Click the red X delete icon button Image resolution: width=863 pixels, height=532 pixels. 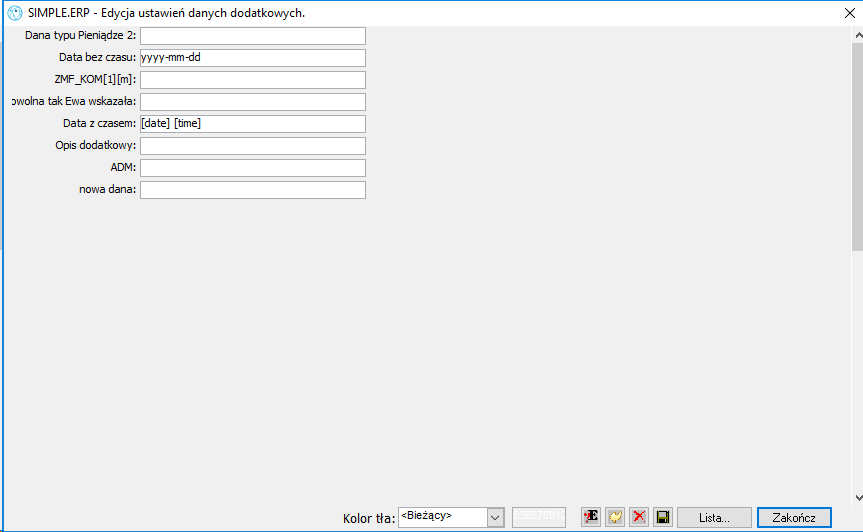639,517
